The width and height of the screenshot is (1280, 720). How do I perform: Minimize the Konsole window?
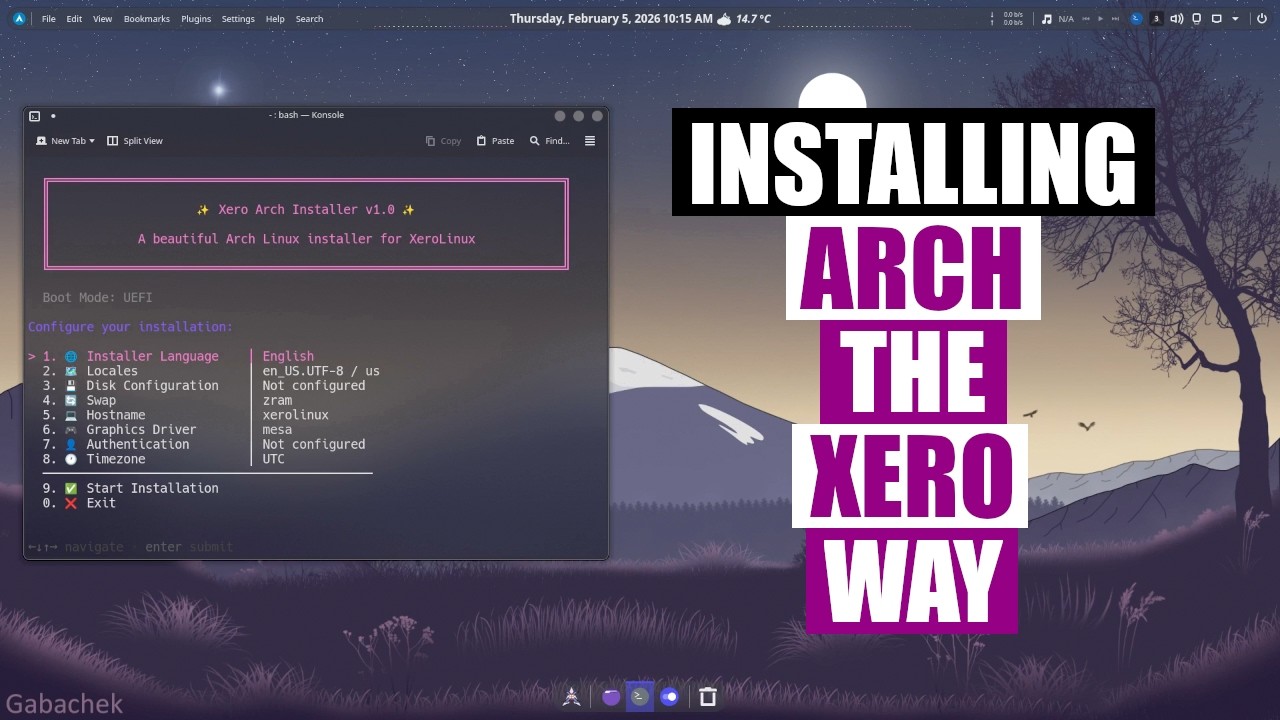(560, 115)
